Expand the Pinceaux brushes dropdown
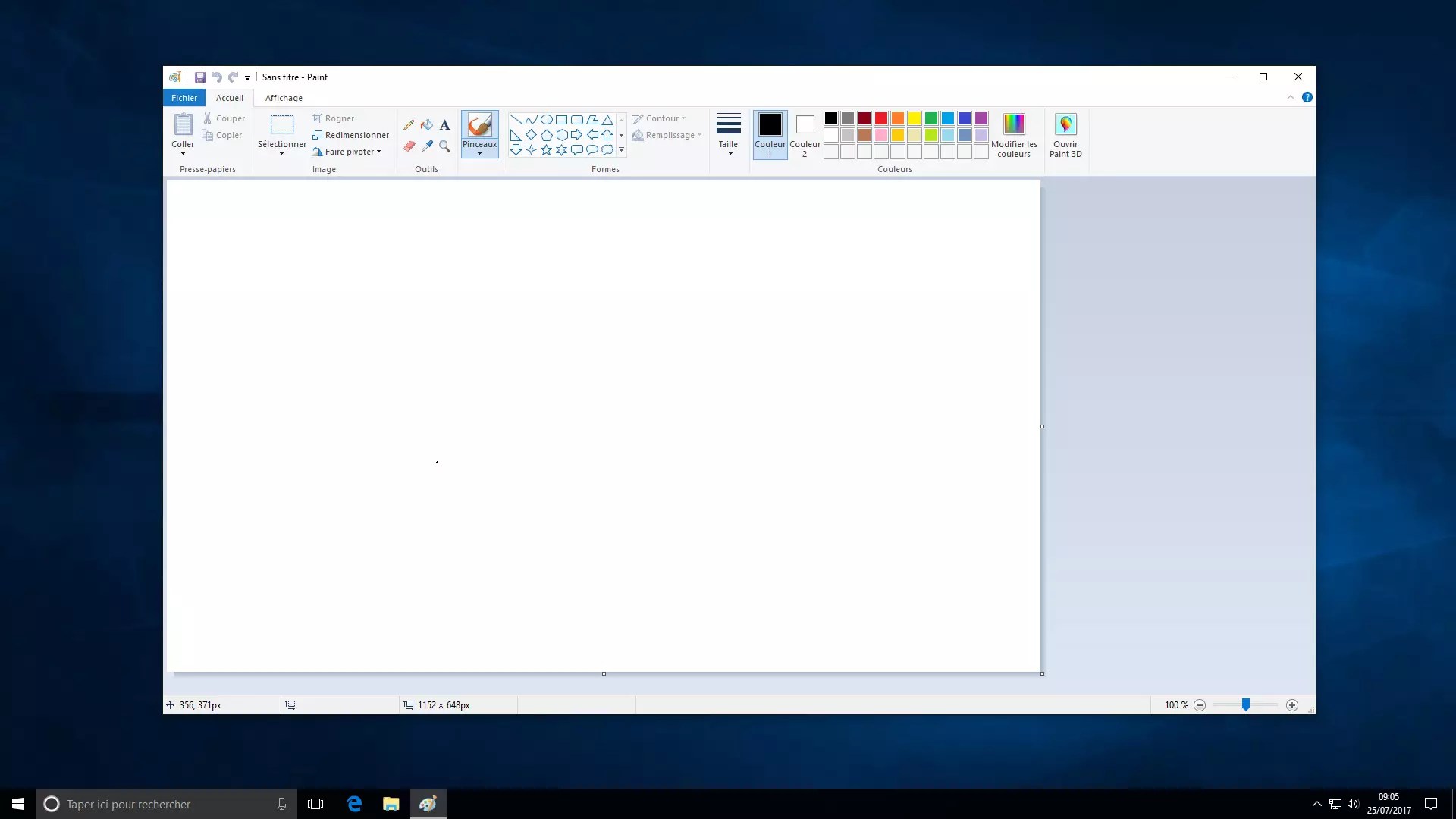This screenshot has height=819, width=1456. [x=479, y=153]
